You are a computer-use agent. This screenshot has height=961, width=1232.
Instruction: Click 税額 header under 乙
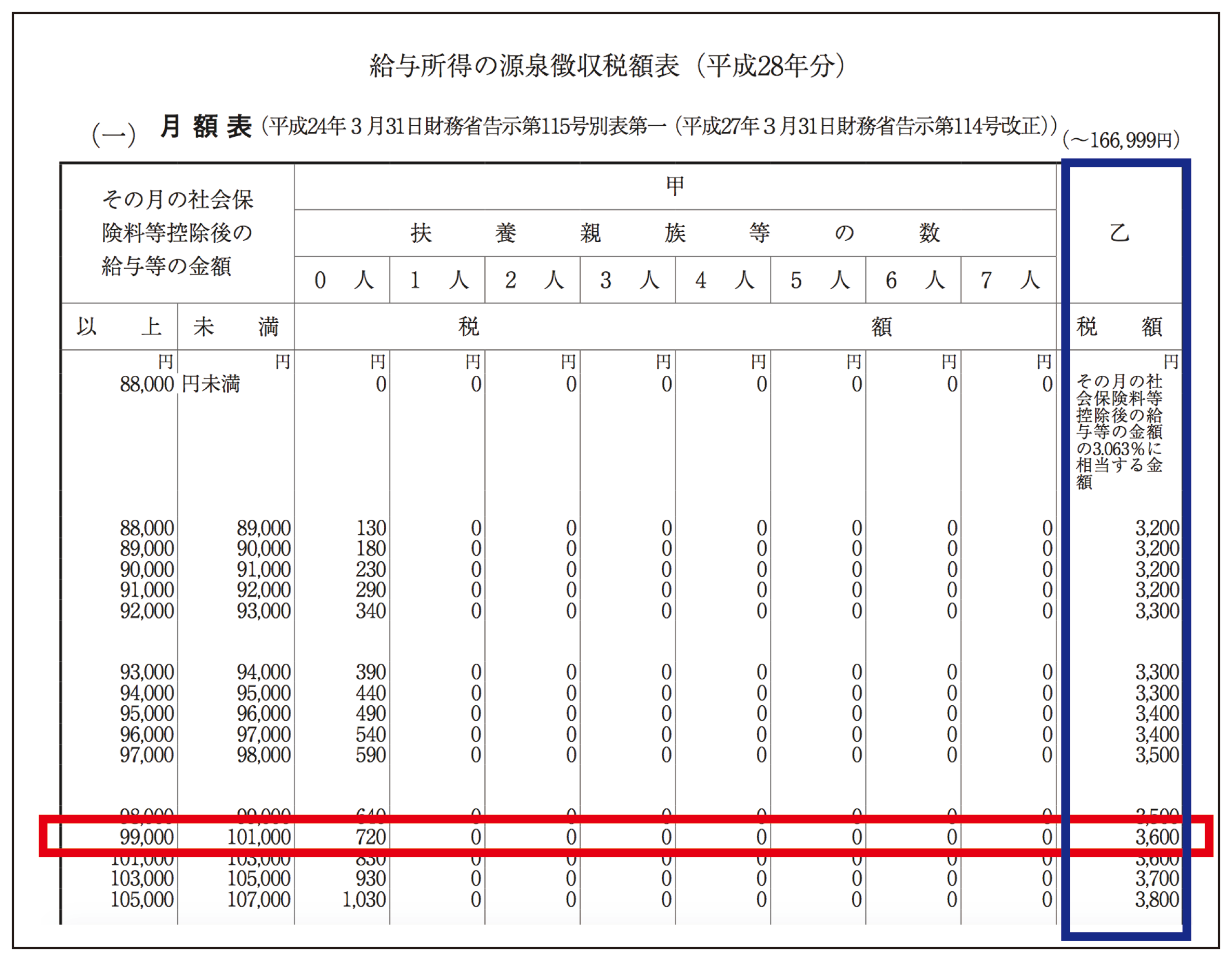(x=1120, y=326)
